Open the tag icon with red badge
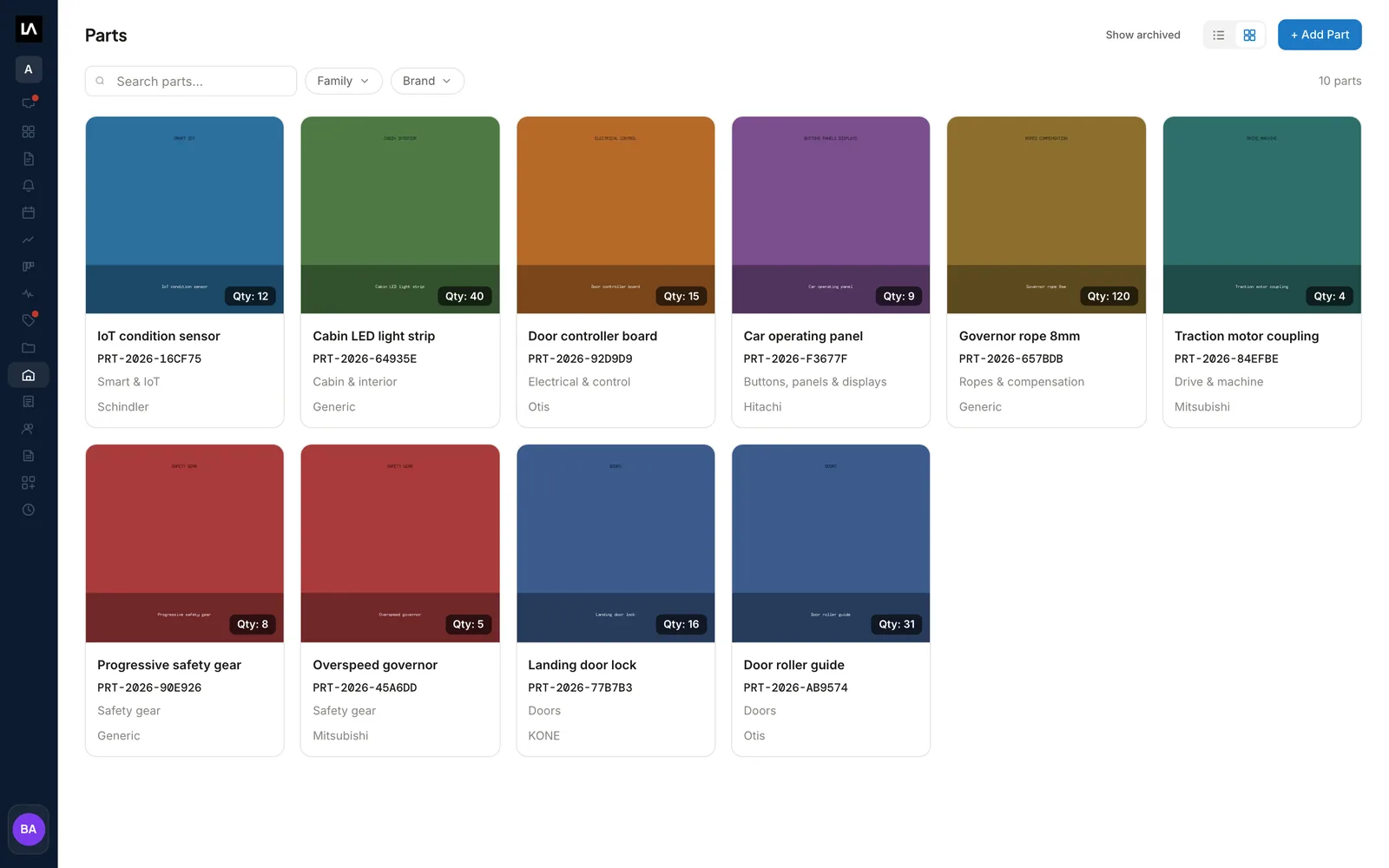The width and height of the screenshot is (1389, 868). (x=29, y=320)
